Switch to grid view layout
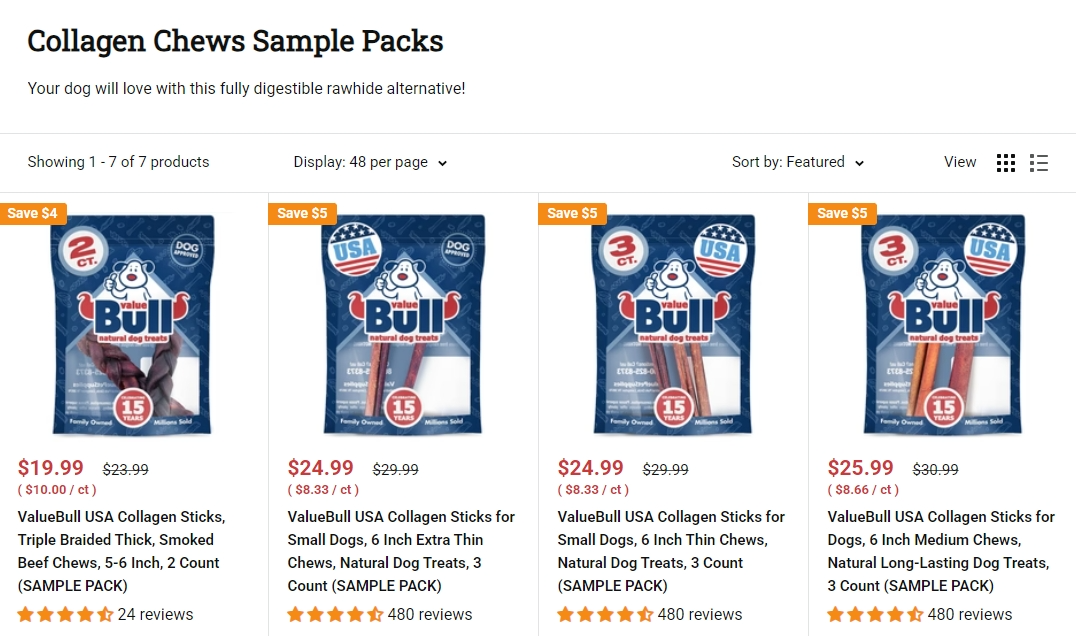 tap(1006, 163)
